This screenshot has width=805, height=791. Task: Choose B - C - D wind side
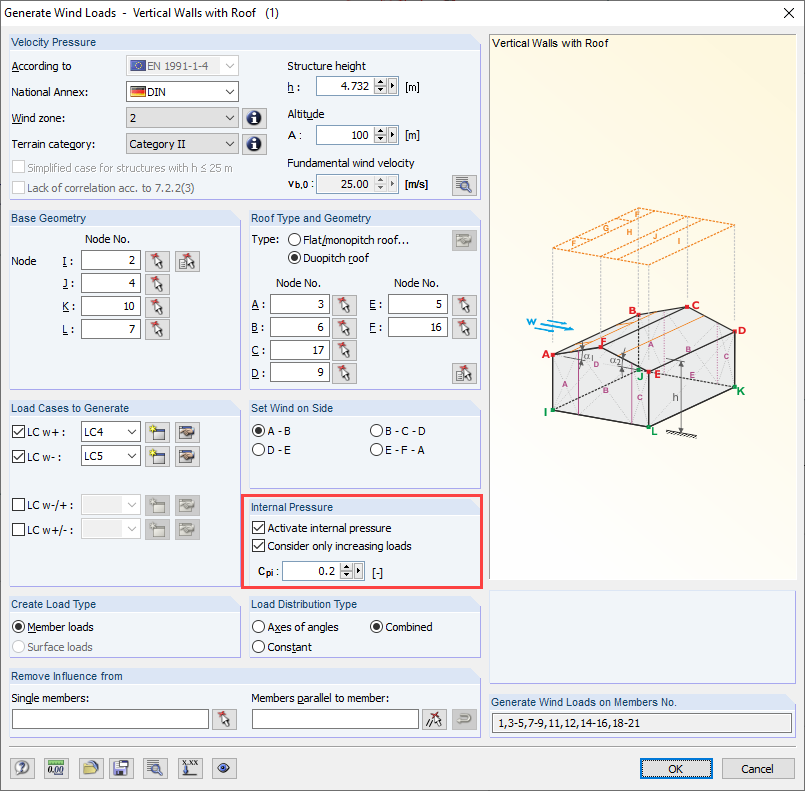tap(376, 430)
